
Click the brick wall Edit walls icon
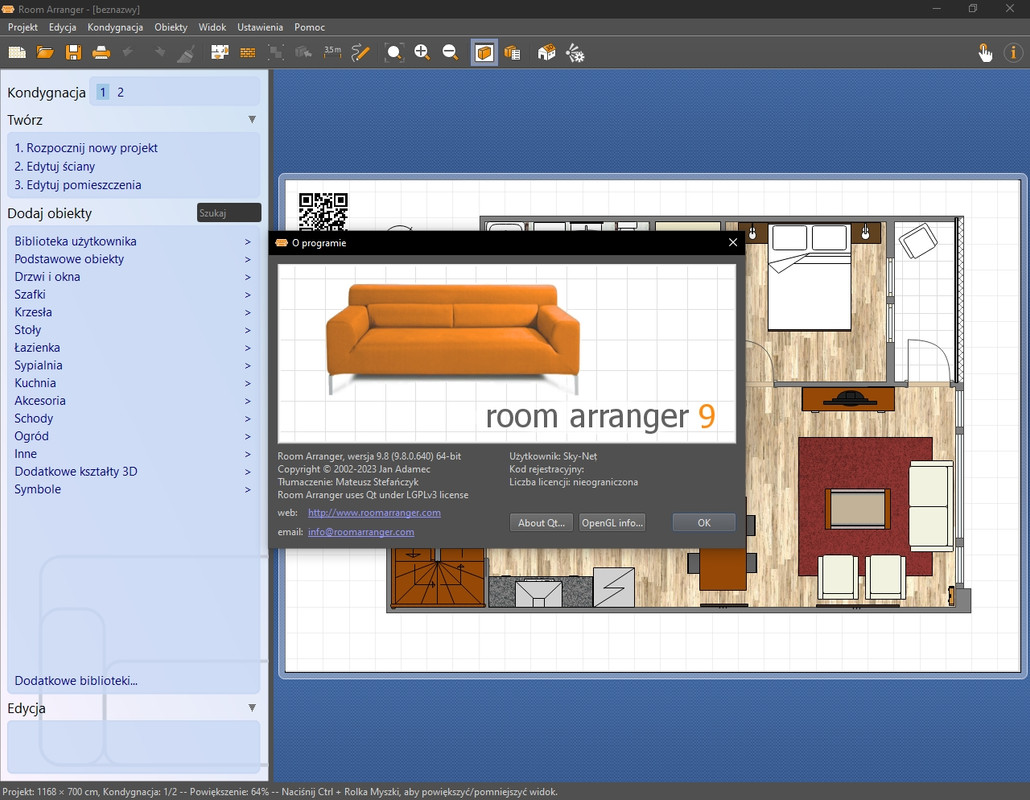(x=248, y=53)
